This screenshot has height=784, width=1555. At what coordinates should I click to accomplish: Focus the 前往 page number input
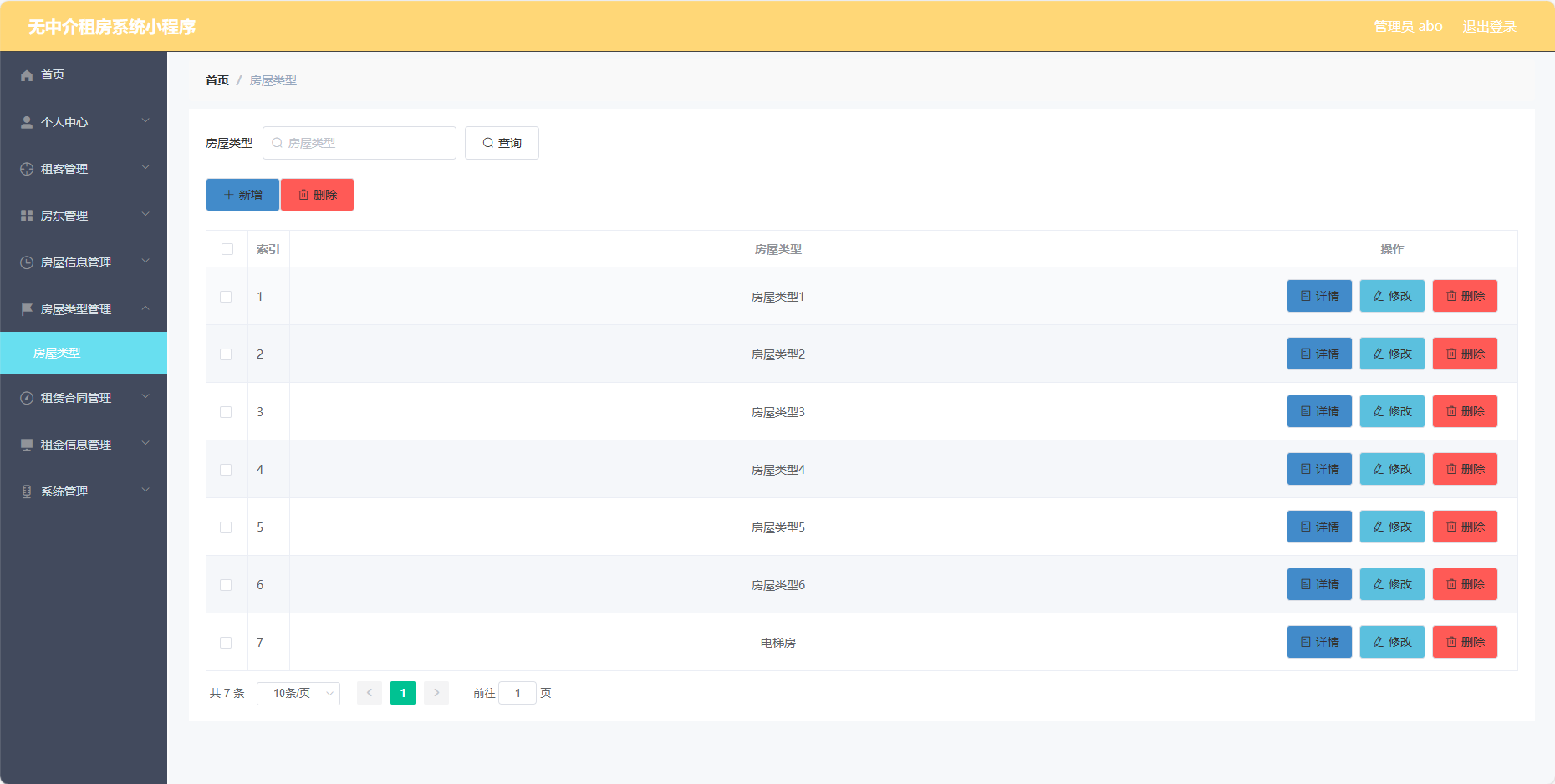[x=517, y=693]
